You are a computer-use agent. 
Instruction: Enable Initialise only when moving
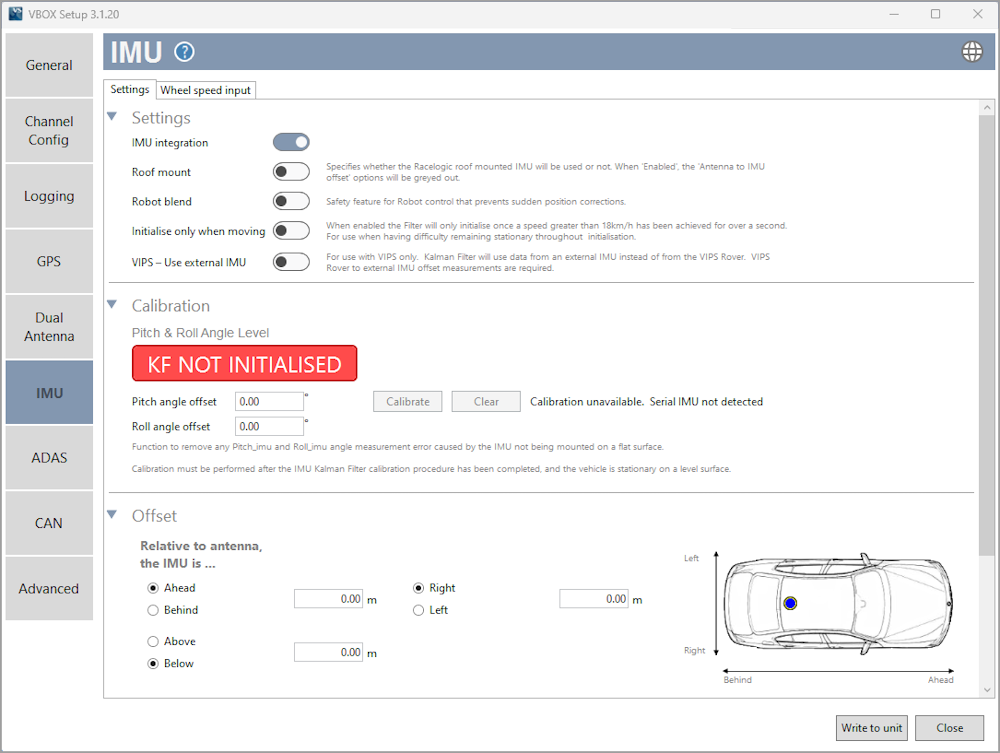[290, 230]
